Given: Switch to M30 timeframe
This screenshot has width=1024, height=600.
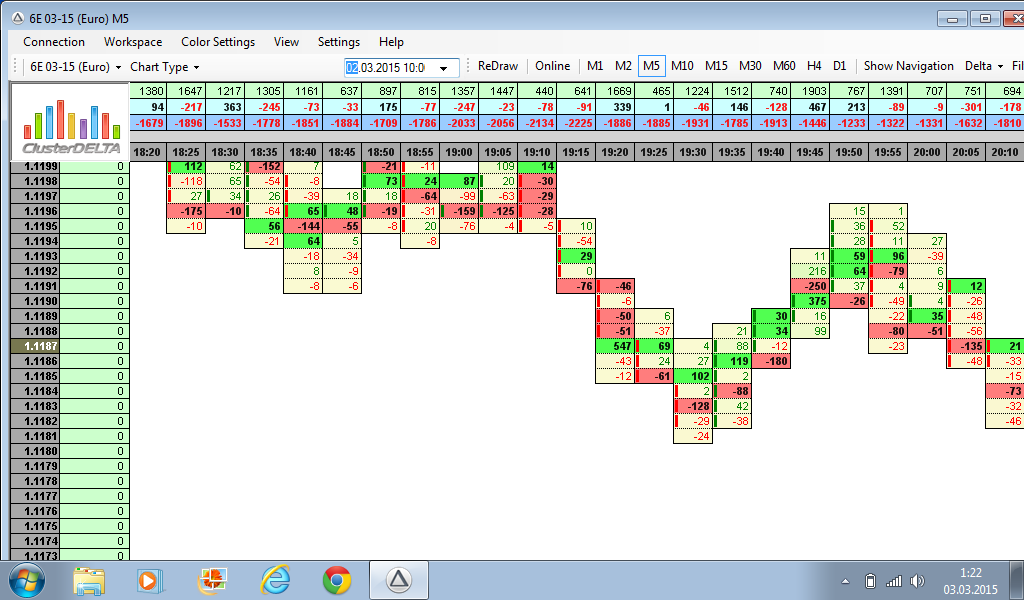Looking at the screenshot, I should [x=750, y=66].
